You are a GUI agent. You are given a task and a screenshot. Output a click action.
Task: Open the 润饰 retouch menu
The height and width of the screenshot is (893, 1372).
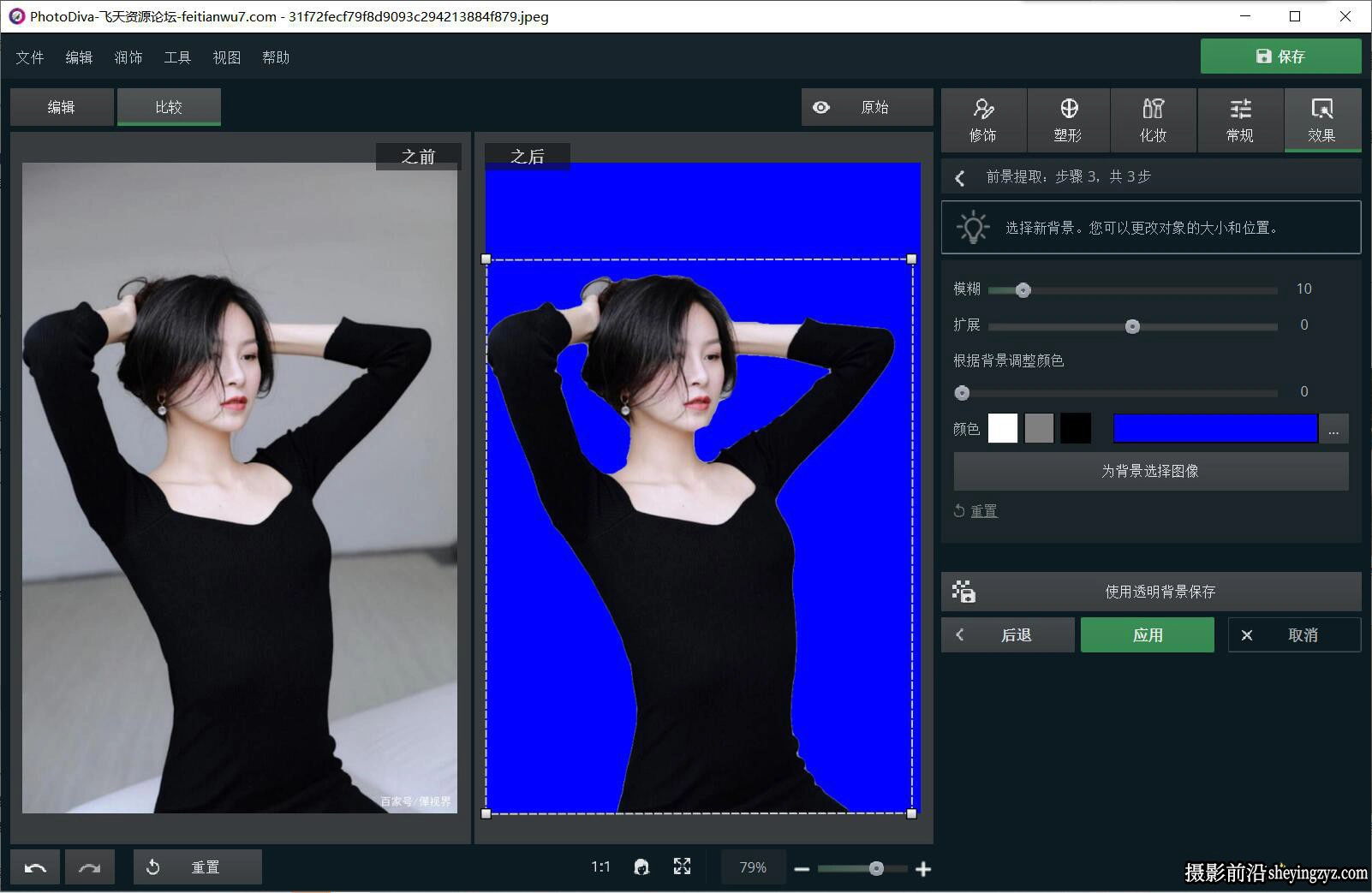click(128, 57)
